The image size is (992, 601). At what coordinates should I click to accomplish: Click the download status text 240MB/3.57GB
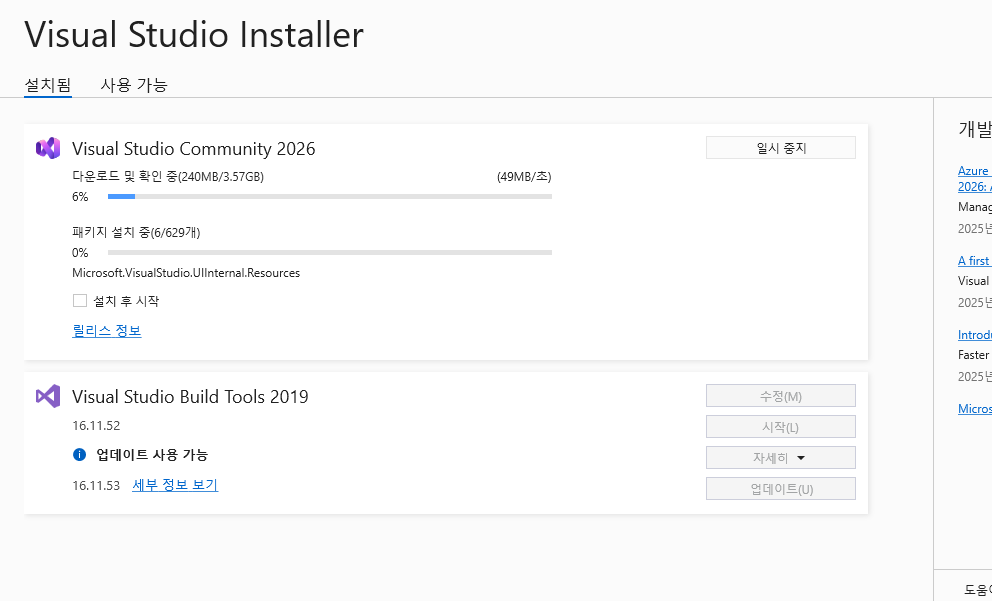pos(168,177)
